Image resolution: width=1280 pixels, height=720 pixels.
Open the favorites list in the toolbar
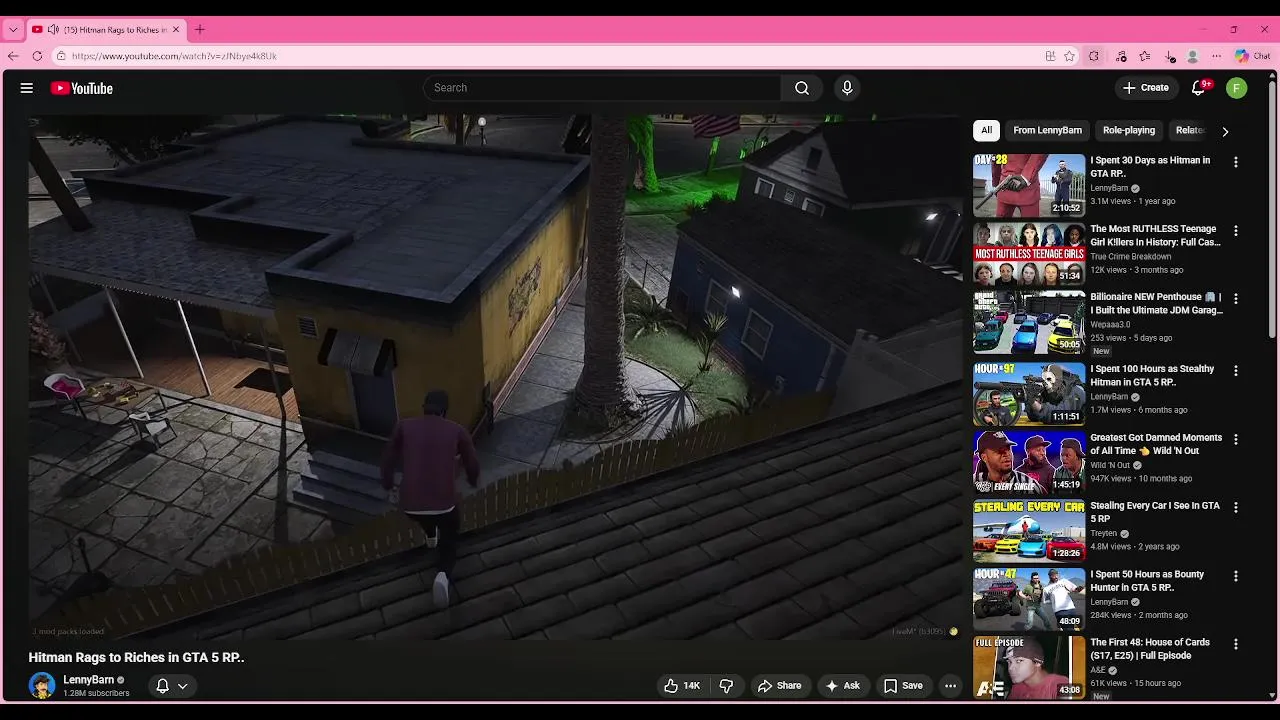point(1145,56)
